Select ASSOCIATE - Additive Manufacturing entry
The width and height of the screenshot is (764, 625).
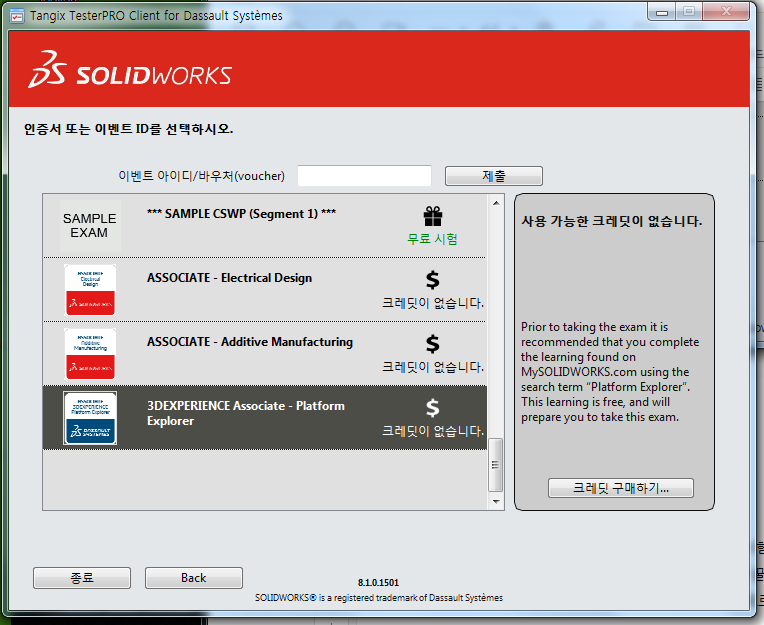265,354
